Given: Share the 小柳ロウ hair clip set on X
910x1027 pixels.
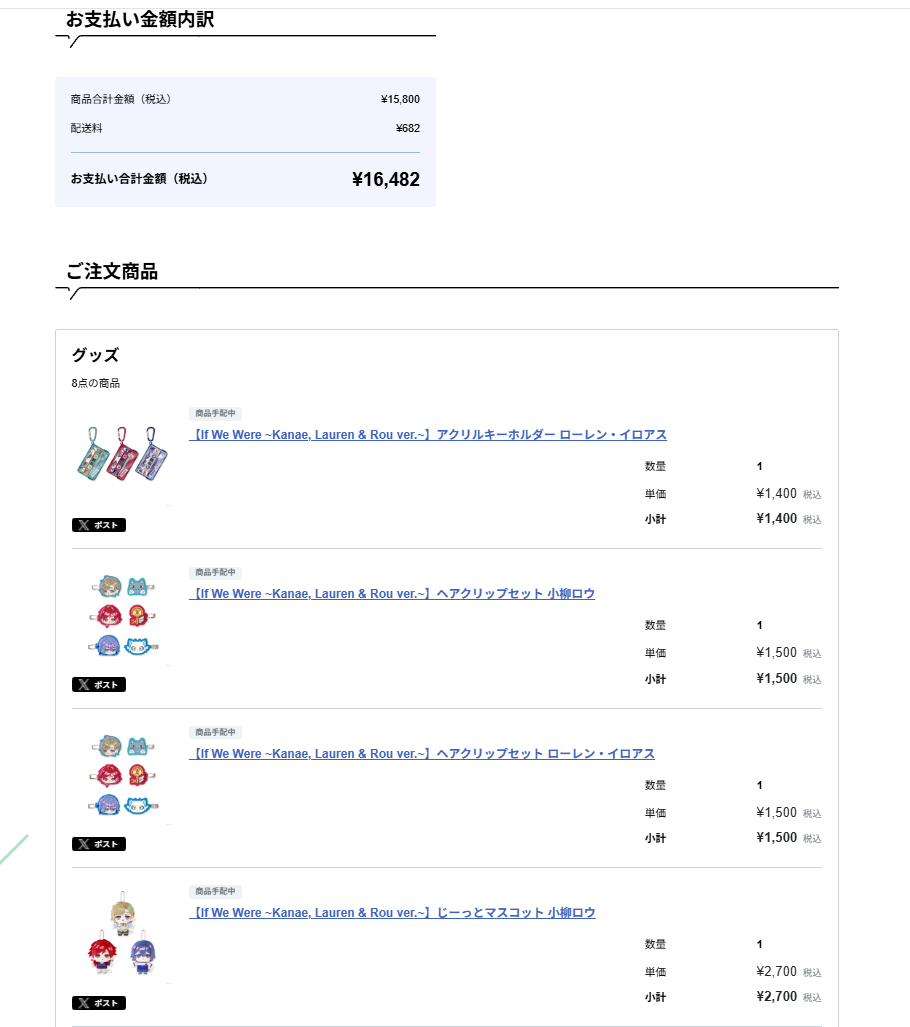Looking at the screenshot, I should pos(98,685).
